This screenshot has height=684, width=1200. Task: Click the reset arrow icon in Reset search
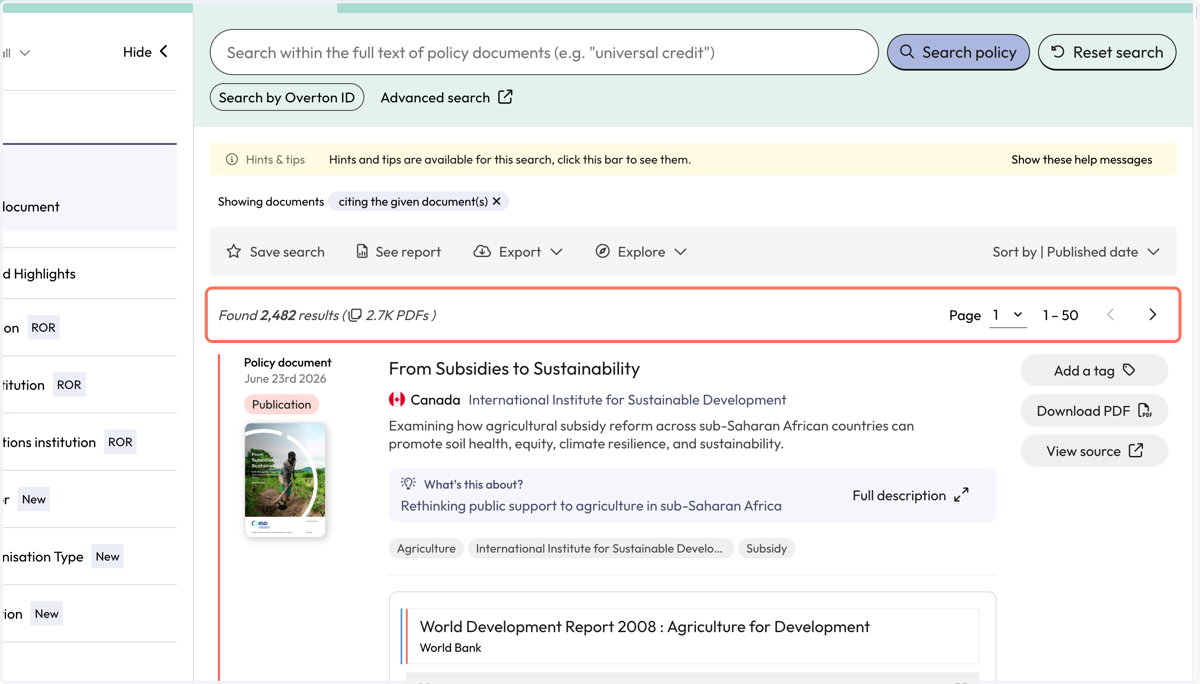pyautogui.click(x=1058, y=52)
